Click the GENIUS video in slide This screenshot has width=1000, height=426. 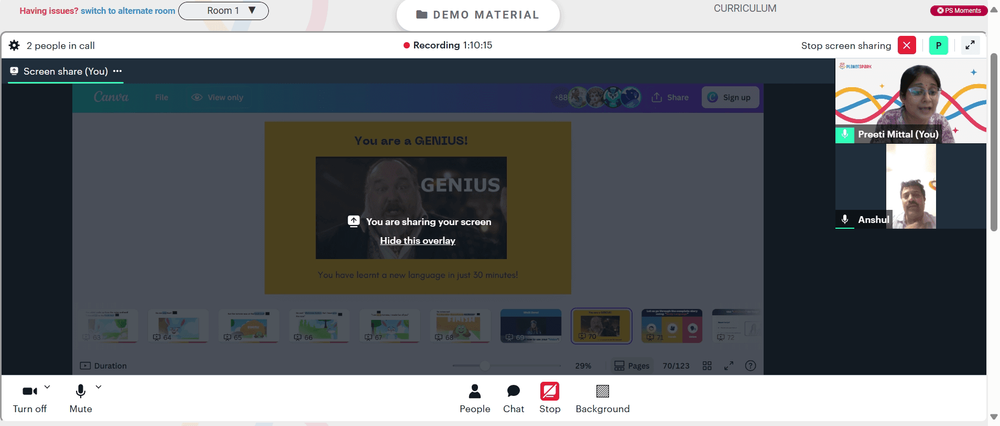tap(411, 208)
